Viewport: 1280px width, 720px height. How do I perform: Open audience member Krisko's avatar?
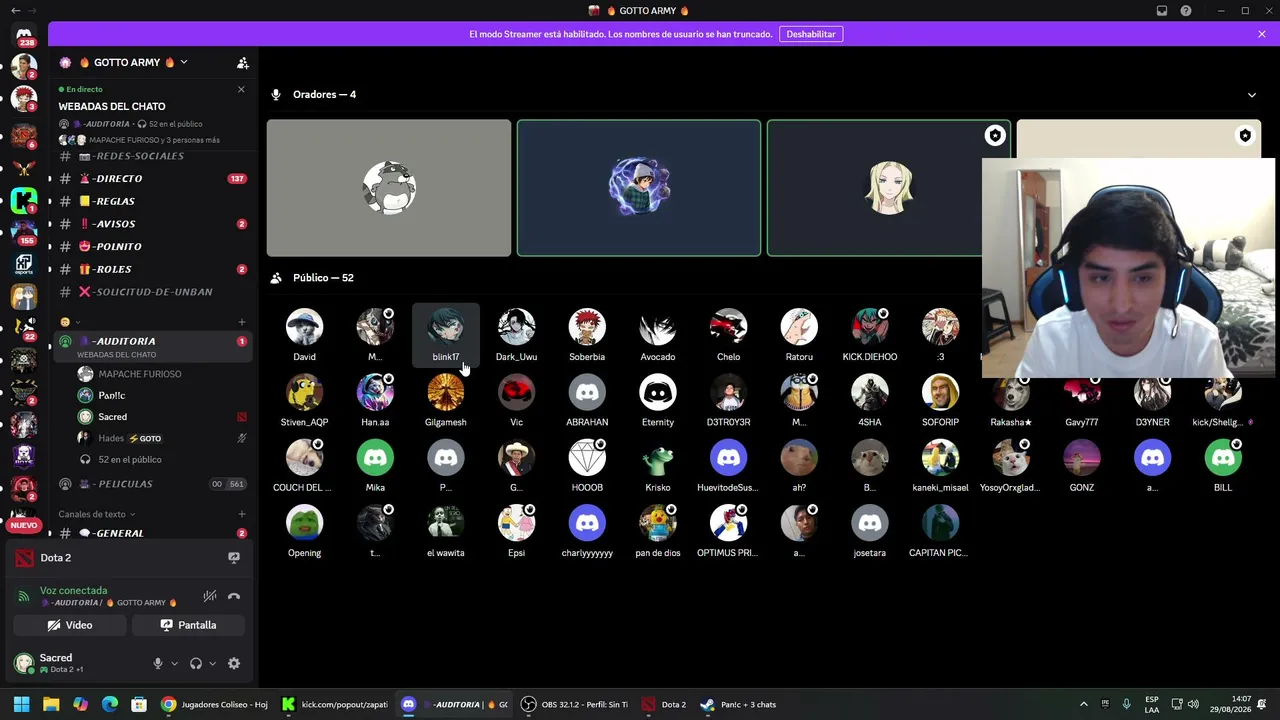pos(658,458)
